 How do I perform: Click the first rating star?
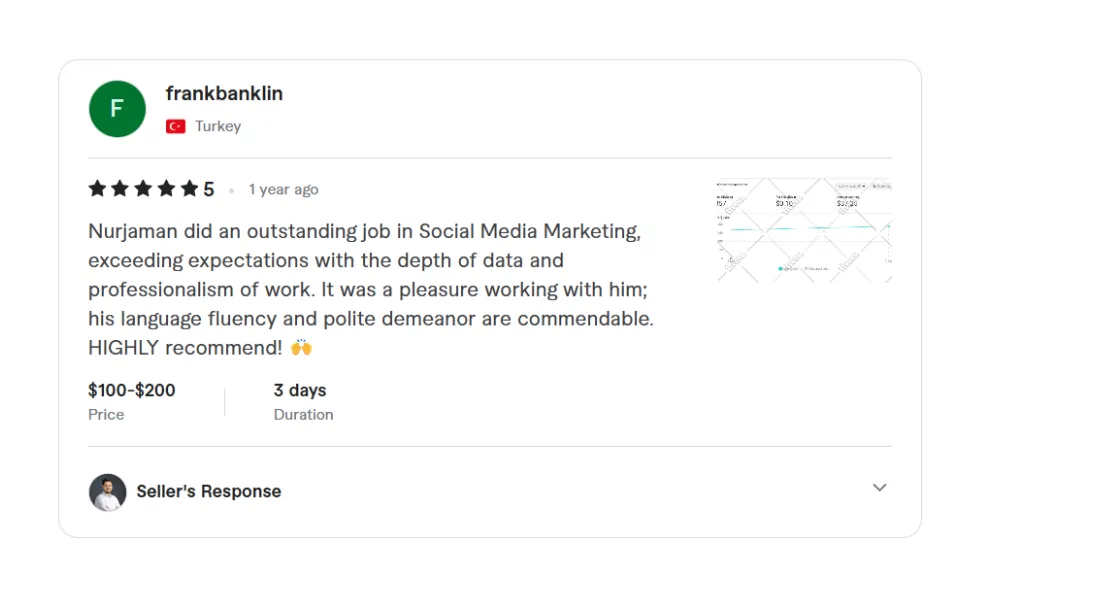pyautogui.click(x=97, y=189)
